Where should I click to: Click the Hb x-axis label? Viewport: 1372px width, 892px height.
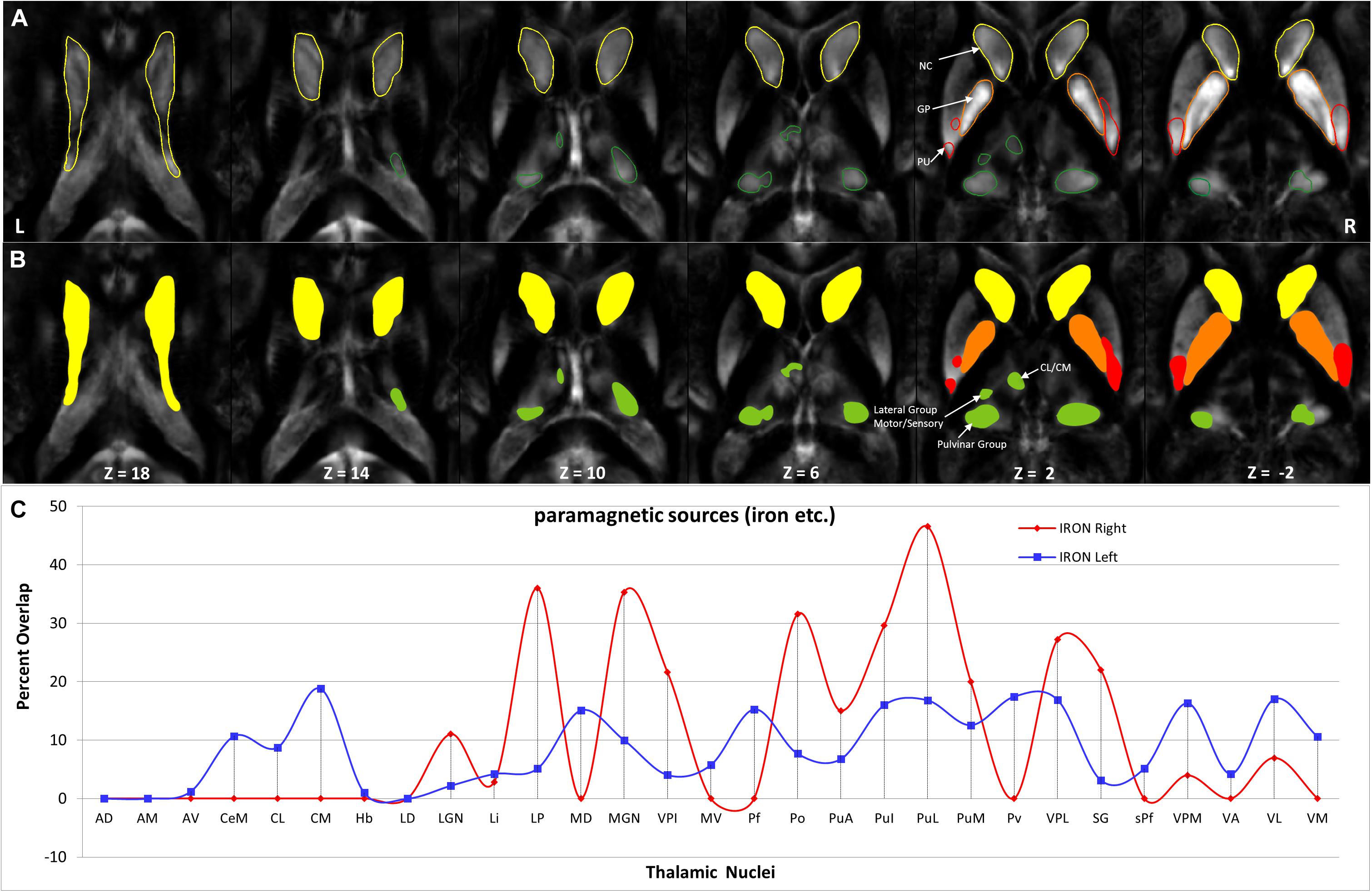pos(364,818)
